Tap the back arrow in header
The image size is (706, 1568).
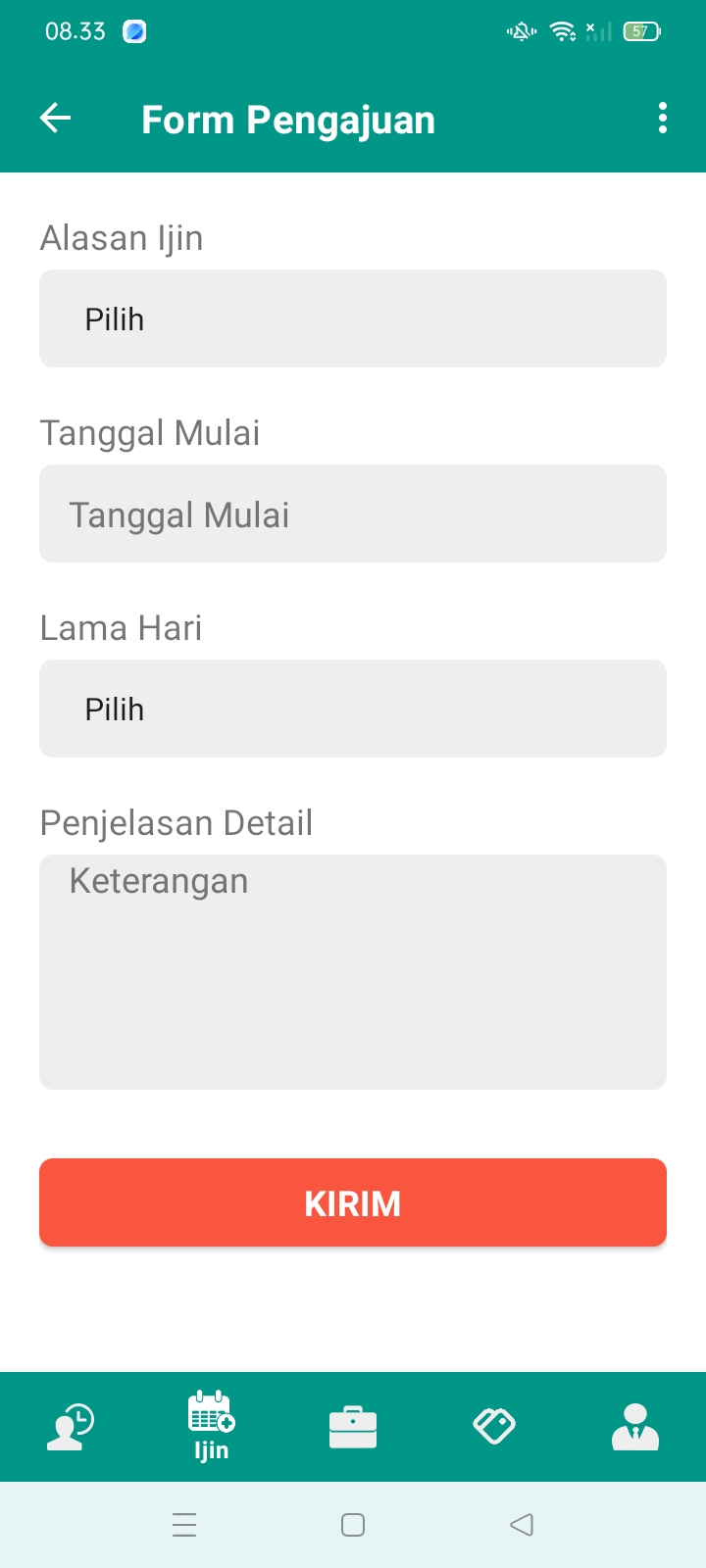pyautogui.click(x=56, y=119)
